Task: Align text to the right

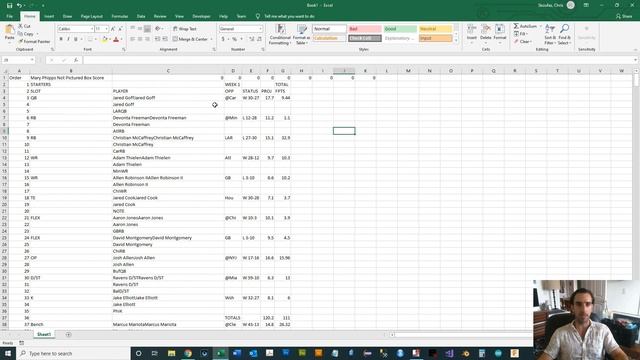Action: pos(147,39)
